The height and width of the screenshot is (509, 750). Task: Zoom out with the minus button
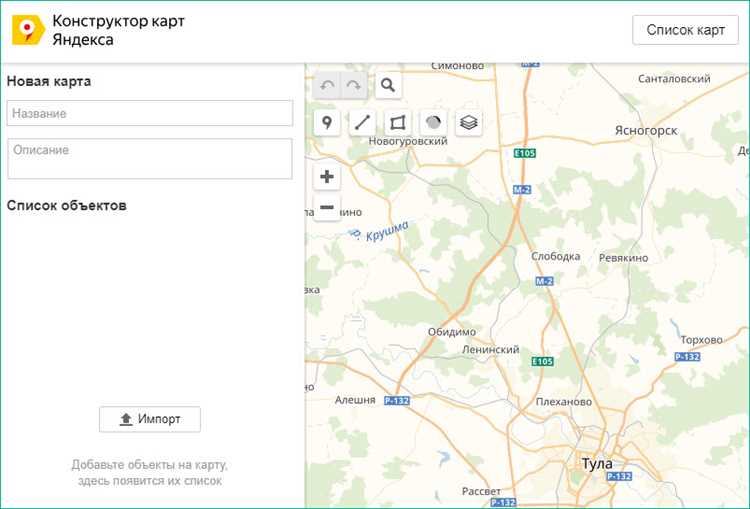(x=327, y=208)
